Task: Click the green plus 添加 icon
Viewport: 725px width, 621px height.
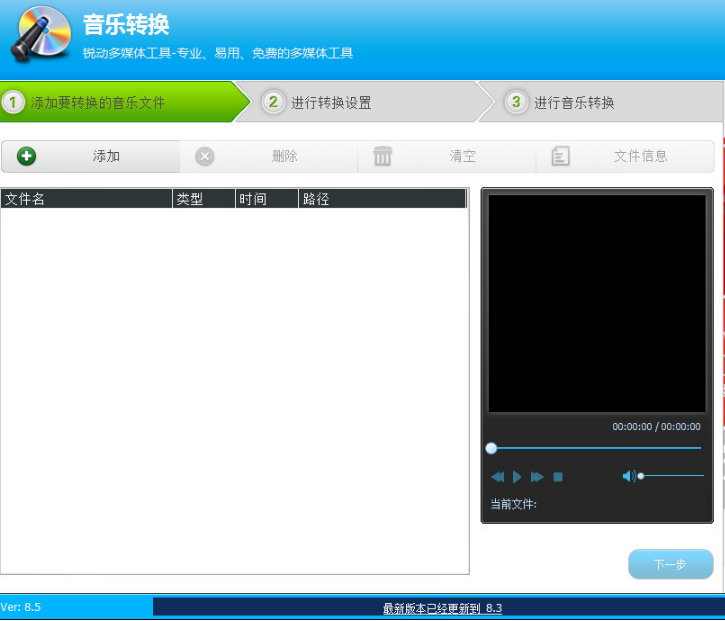Action: coord(27,156)
